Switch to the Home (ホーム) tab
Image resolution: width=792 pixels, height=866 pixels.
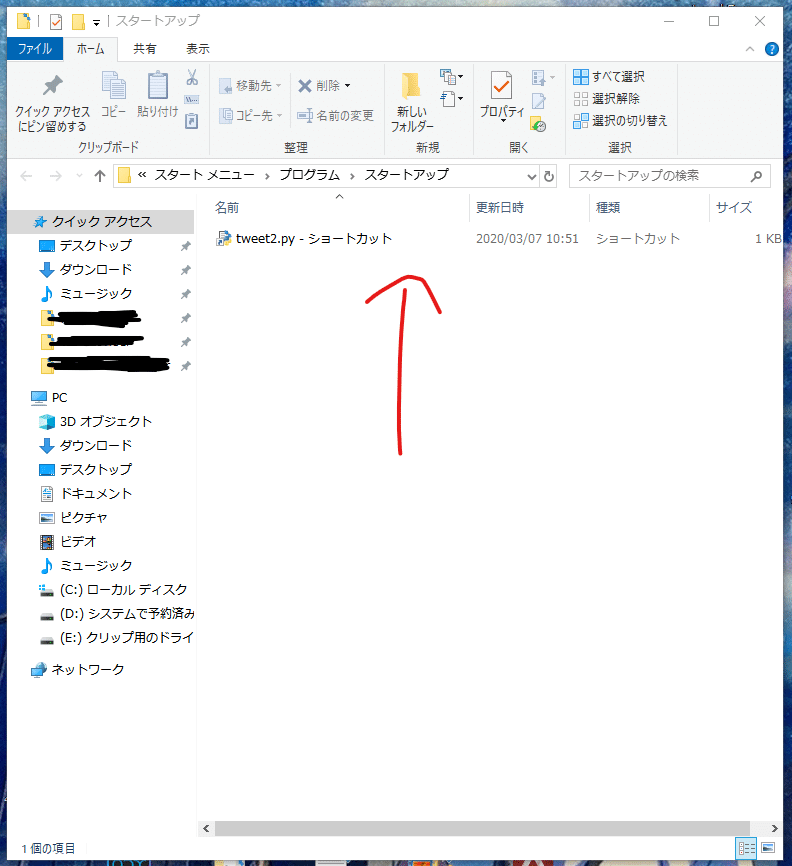point(91,49)
